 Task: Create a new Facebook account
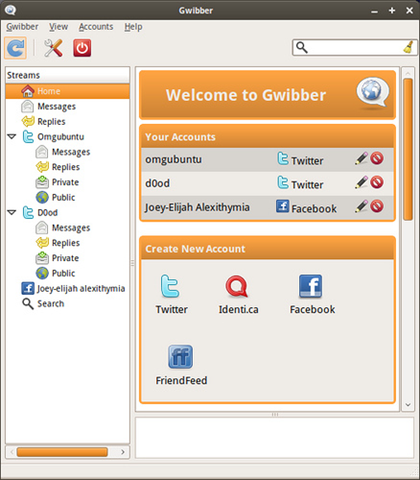coord(312,294)
